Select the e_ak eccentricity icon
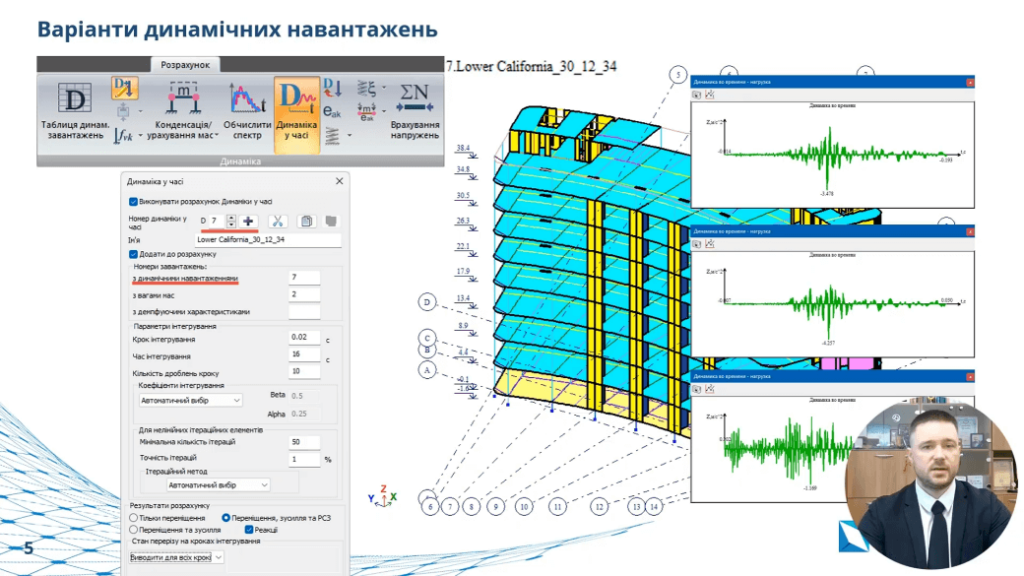Image resolution: width=1024 pixels, height=576 pixels. [x=332, y=112]
